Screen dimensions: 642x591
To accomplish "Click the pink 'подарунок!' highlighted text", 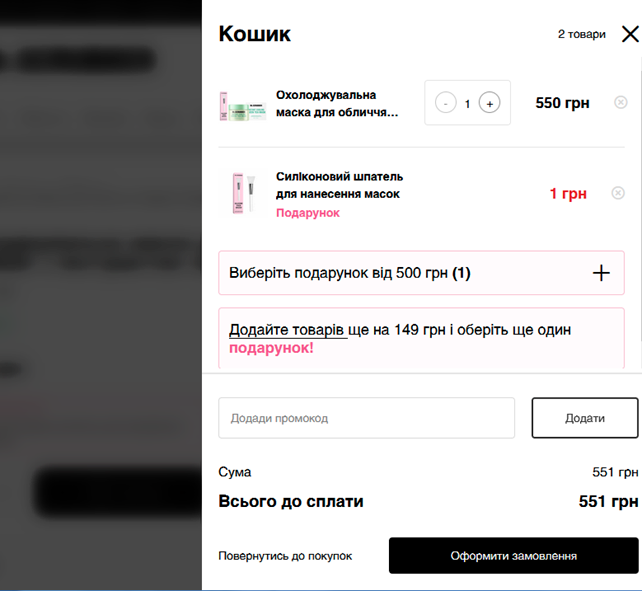I will point(271,348).
